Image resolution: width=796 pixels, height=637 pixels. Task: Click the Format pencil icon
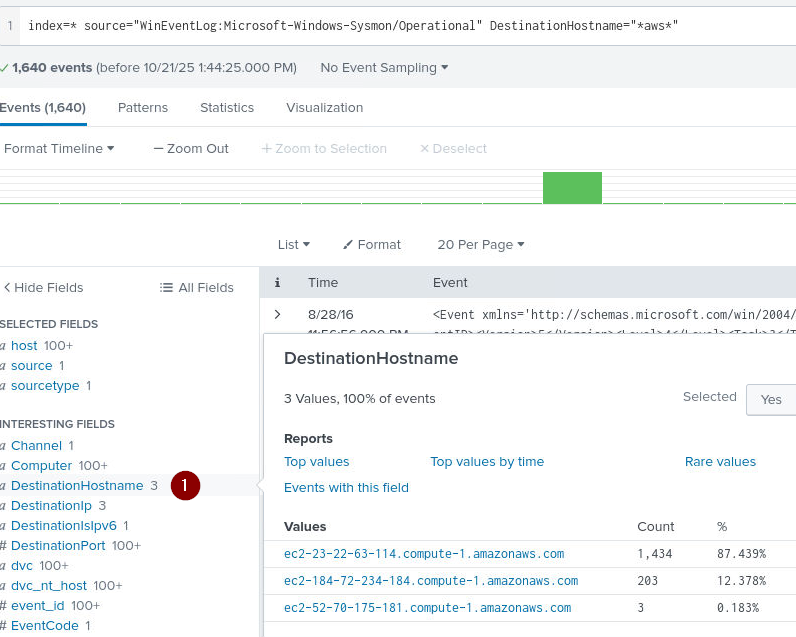pyautogui.click(x=348, y=244)
